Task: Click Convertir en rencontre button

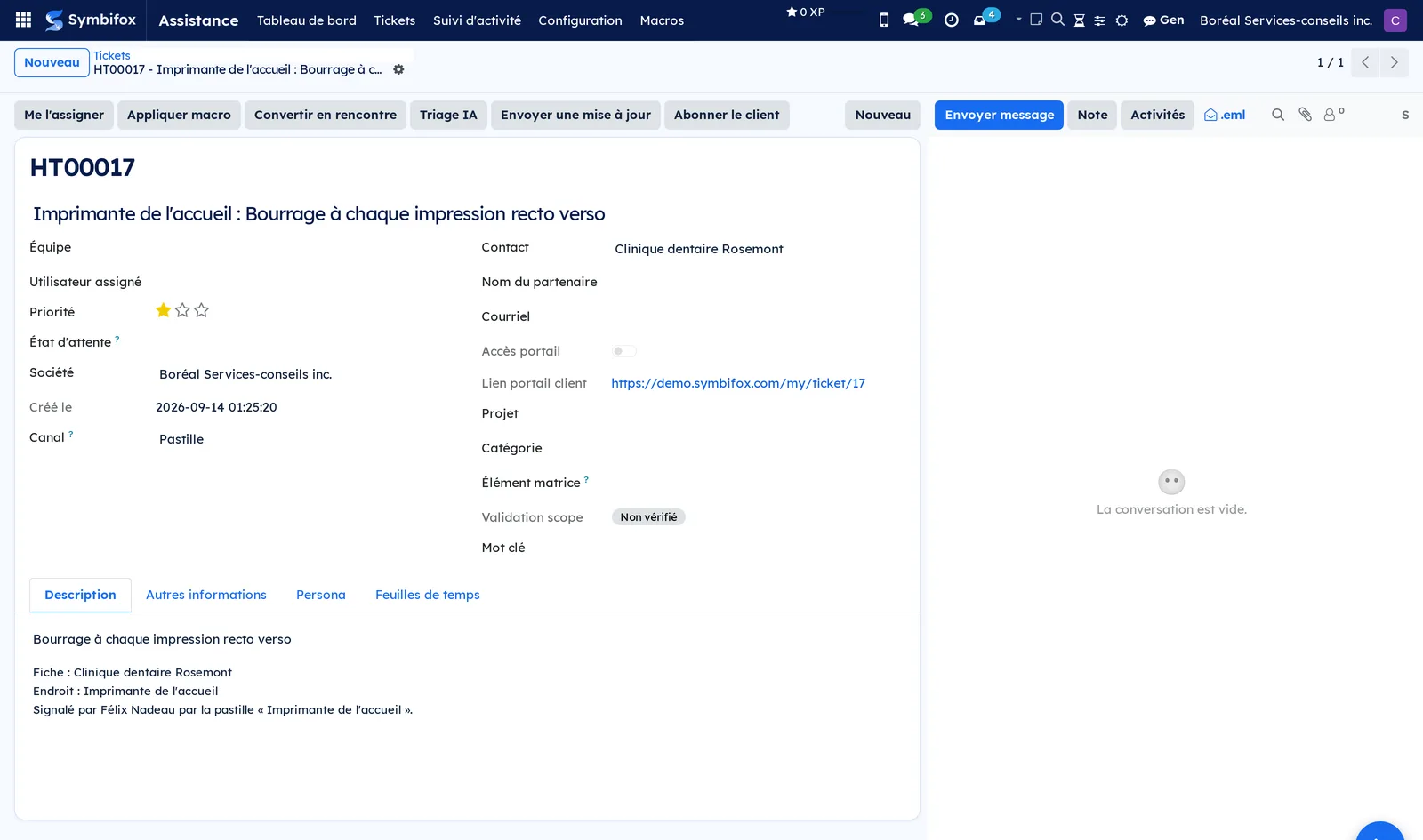Action: click(326, 115)
